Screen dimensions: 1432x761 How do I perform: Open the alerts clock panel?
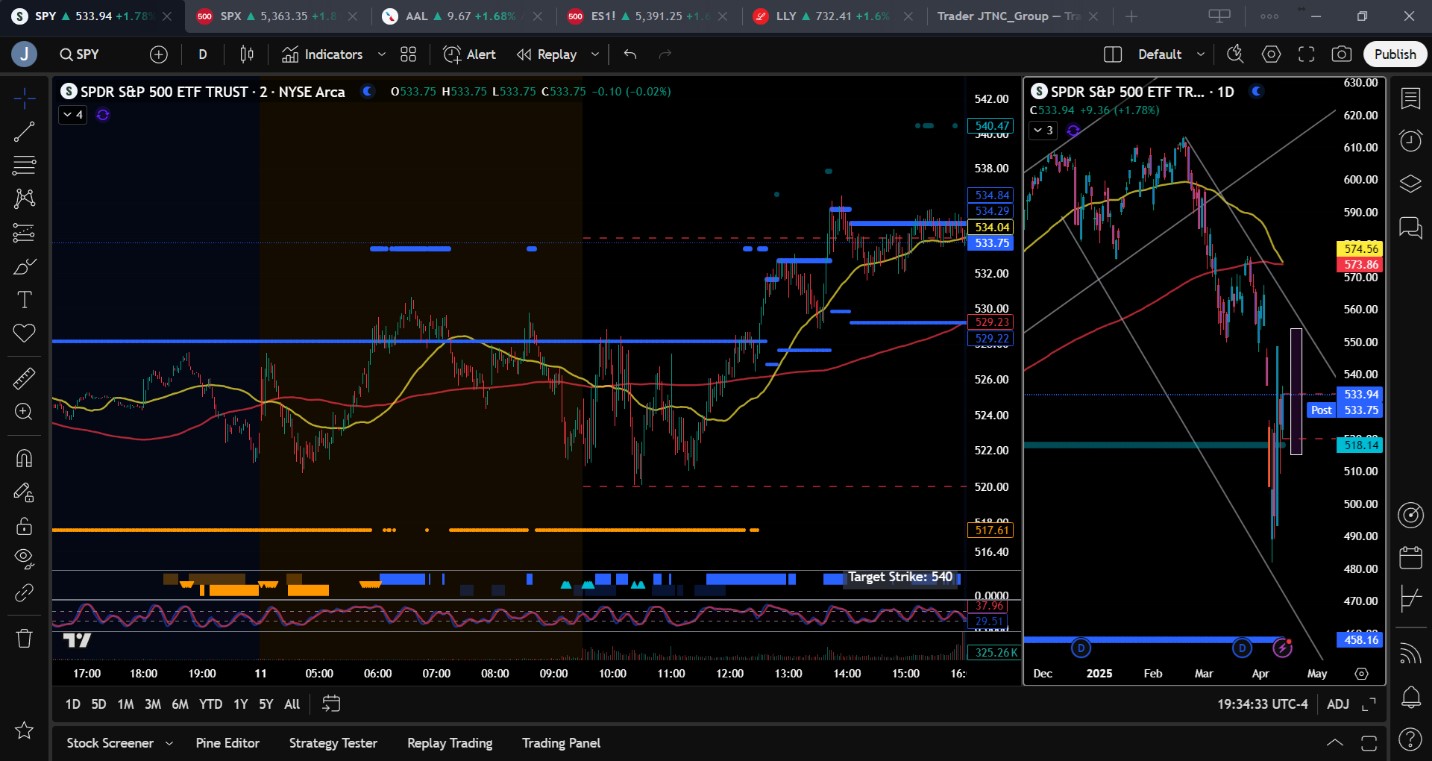tap(1411, 141)
